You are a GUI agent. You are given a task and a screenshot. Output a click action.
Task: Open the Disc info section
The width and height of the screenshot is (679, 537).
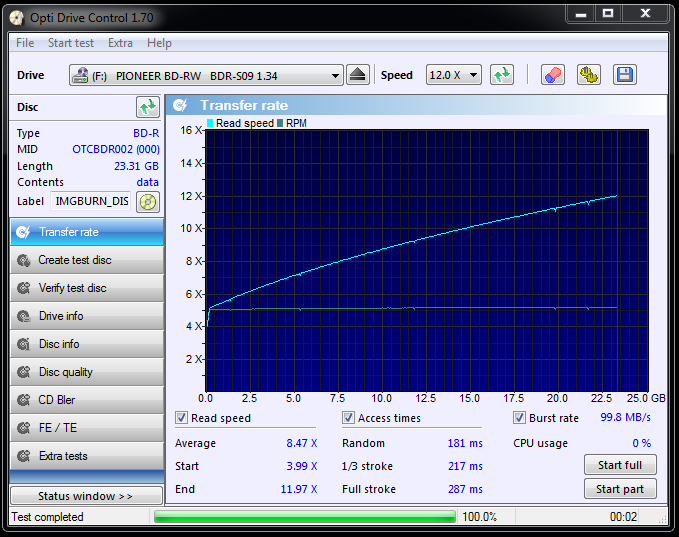pos(87,344)
